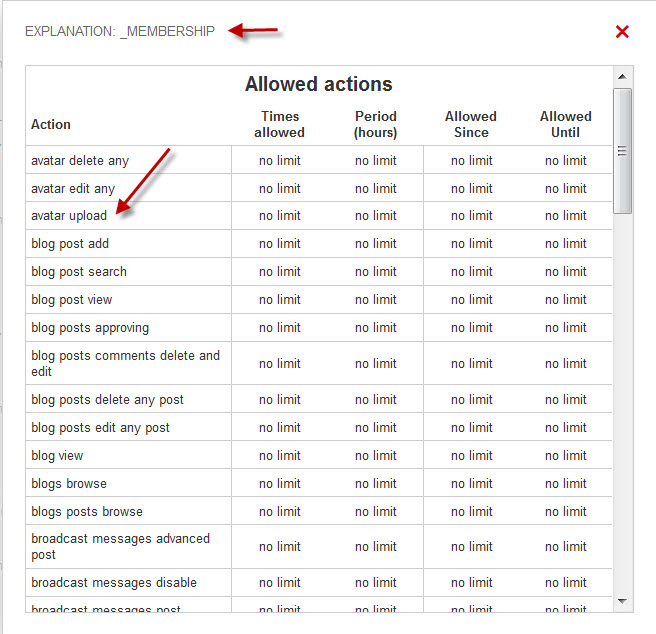
Task: Select the 'Times allowed' column header
Action: [x=280, y=124]
